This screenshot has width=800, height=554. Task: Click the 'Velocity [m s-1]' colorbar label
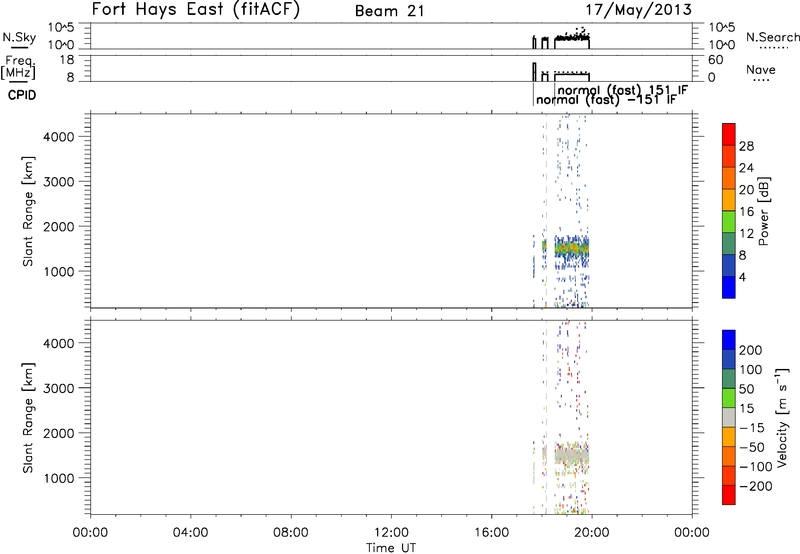point(782,417)
